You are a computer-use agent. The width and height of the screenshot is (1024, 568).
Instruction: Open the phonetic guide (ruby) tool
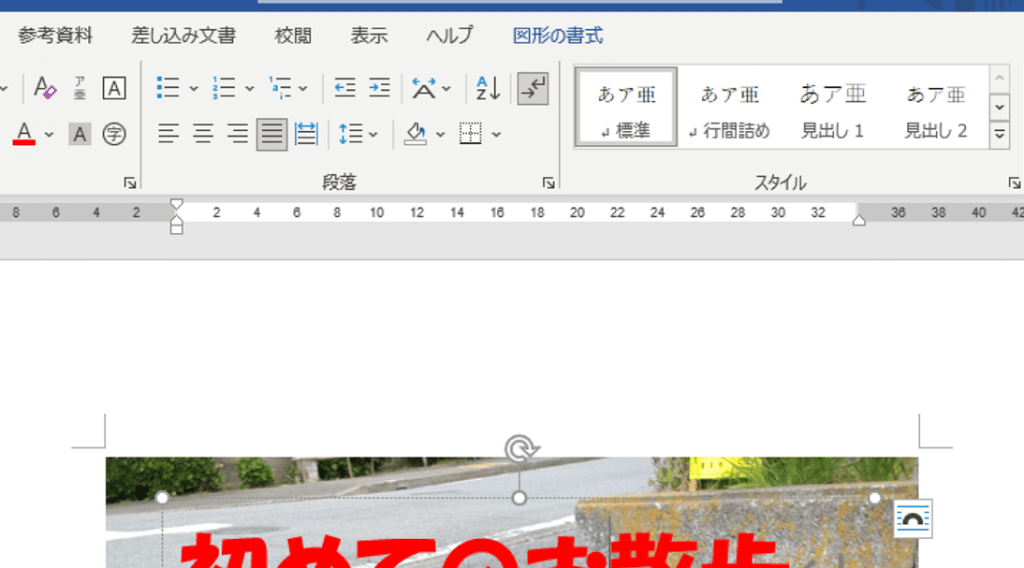tap(80, 88)
